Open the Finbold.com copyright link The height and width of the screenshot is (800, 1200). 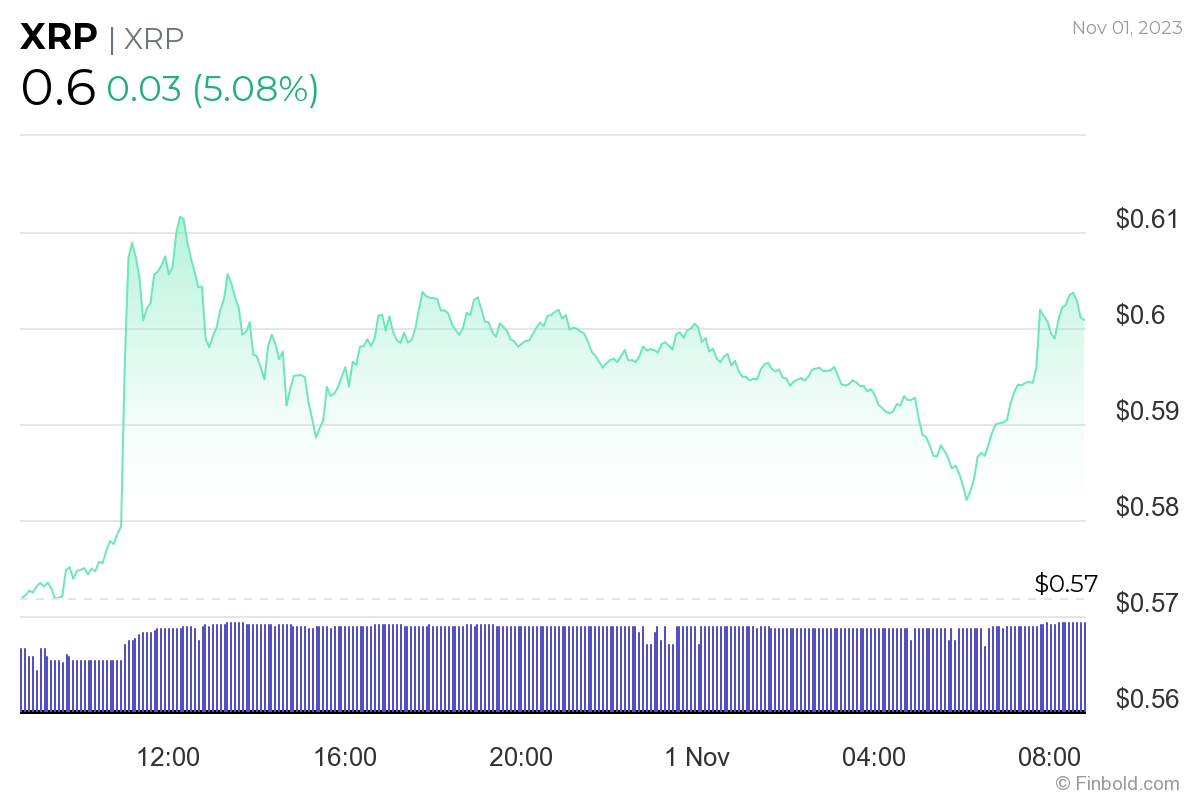coord(1117,783)
